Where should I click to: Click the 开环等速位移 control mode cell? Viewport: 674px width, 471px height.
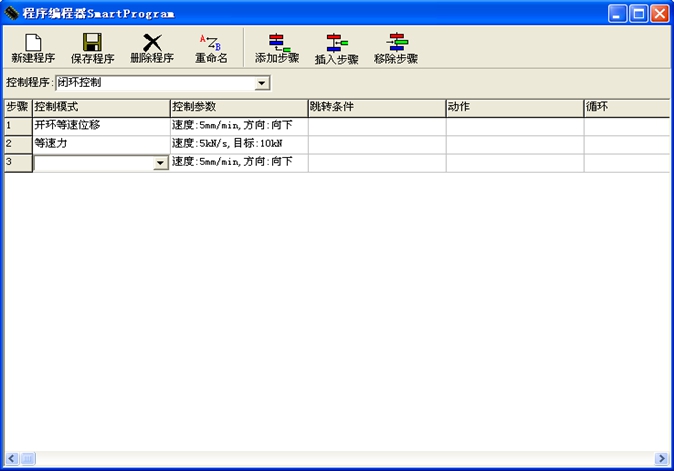coord(100,126)
